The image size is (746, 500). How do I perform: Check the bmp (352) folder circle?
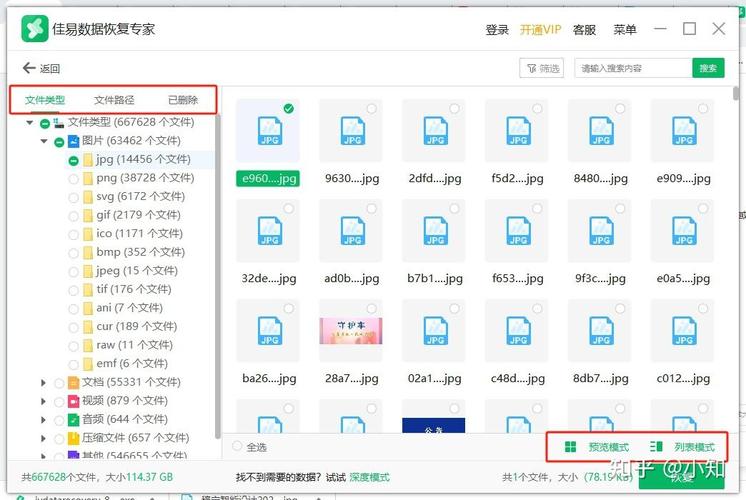click(73, 253)
